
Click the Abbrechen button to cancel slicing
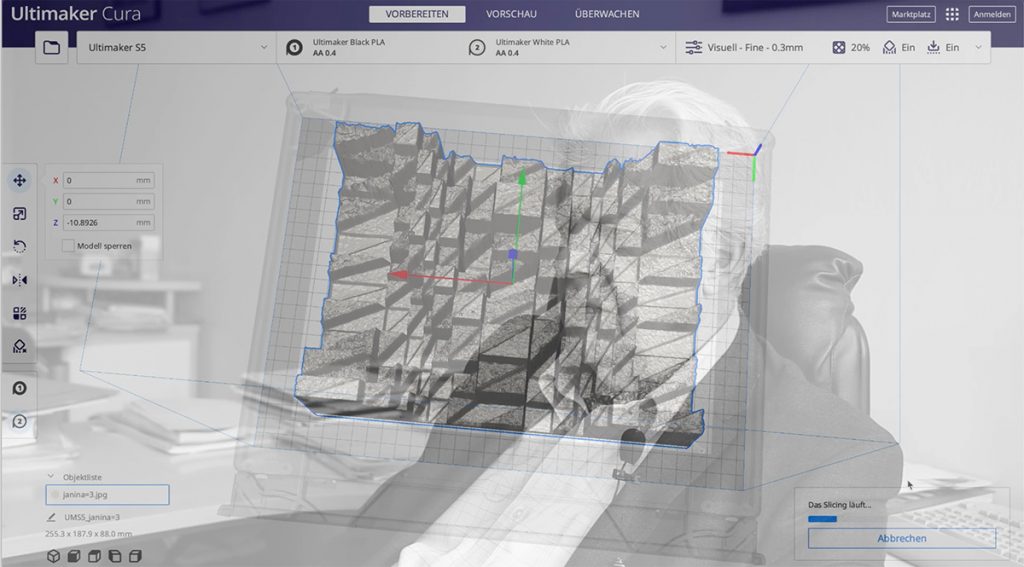(901, 538)
